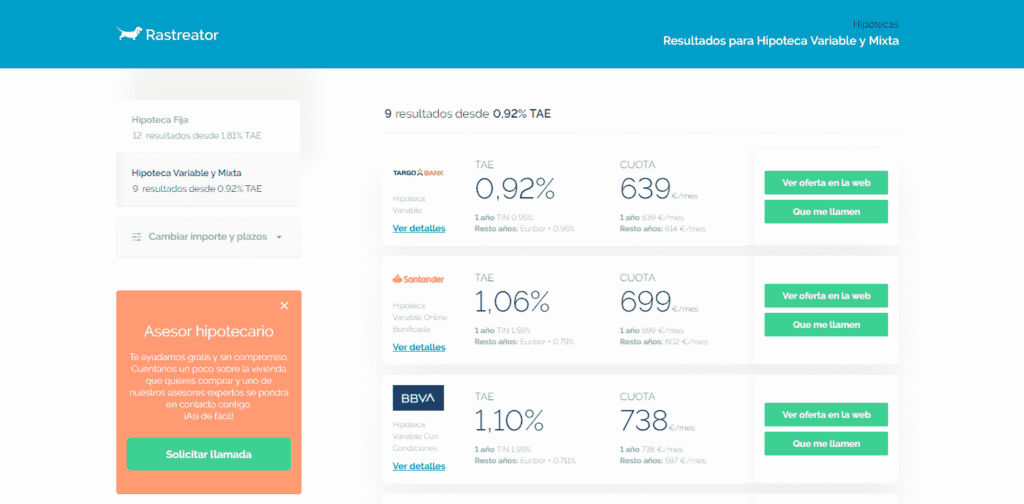Screen dimensions: 1024x504
Task: Click the Resto años 597 €/mes text
Action: click(663, 460)
